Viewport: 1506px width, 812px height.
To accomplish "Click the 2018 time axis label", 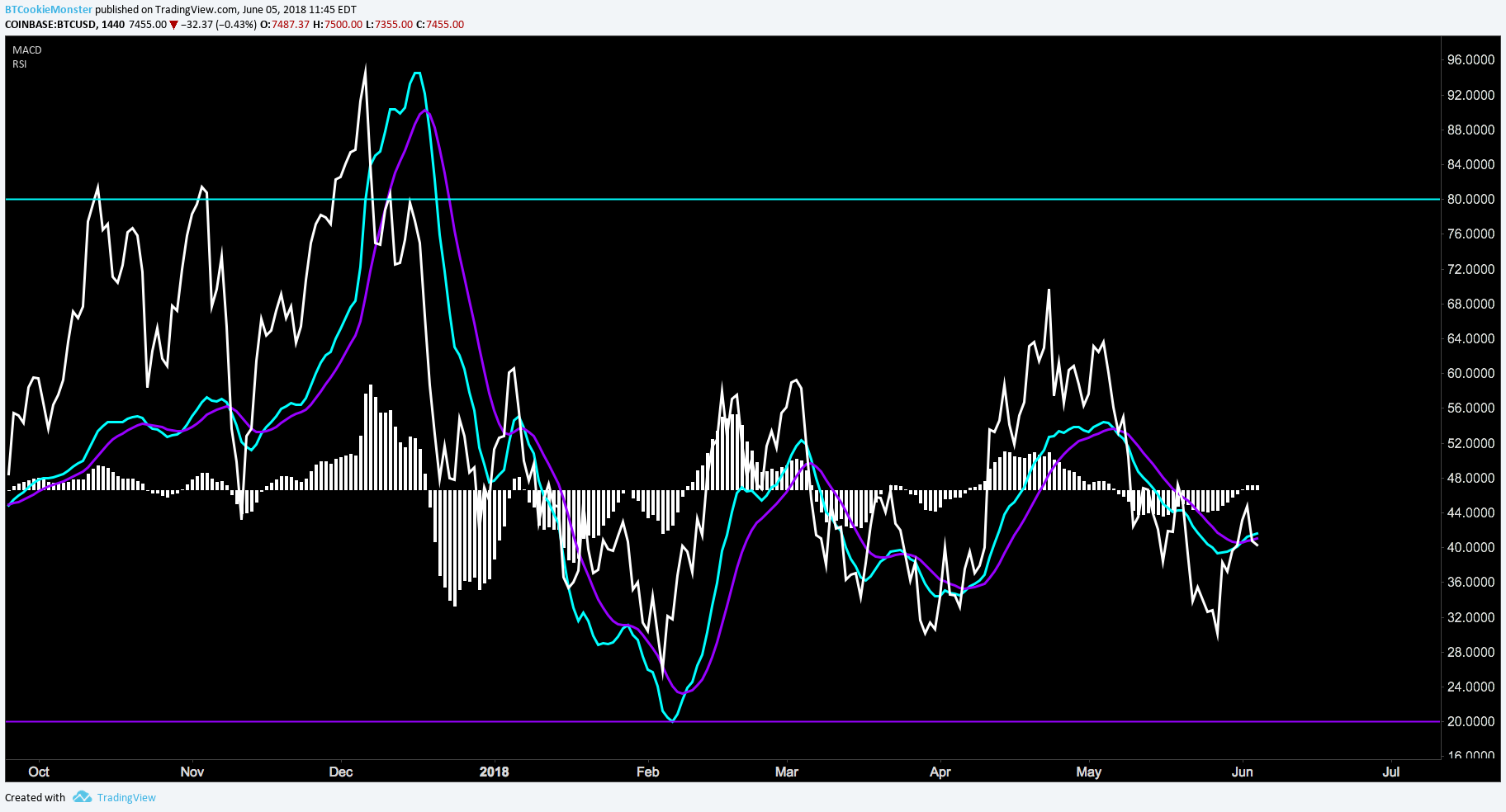I will click(x=495, y=772).
